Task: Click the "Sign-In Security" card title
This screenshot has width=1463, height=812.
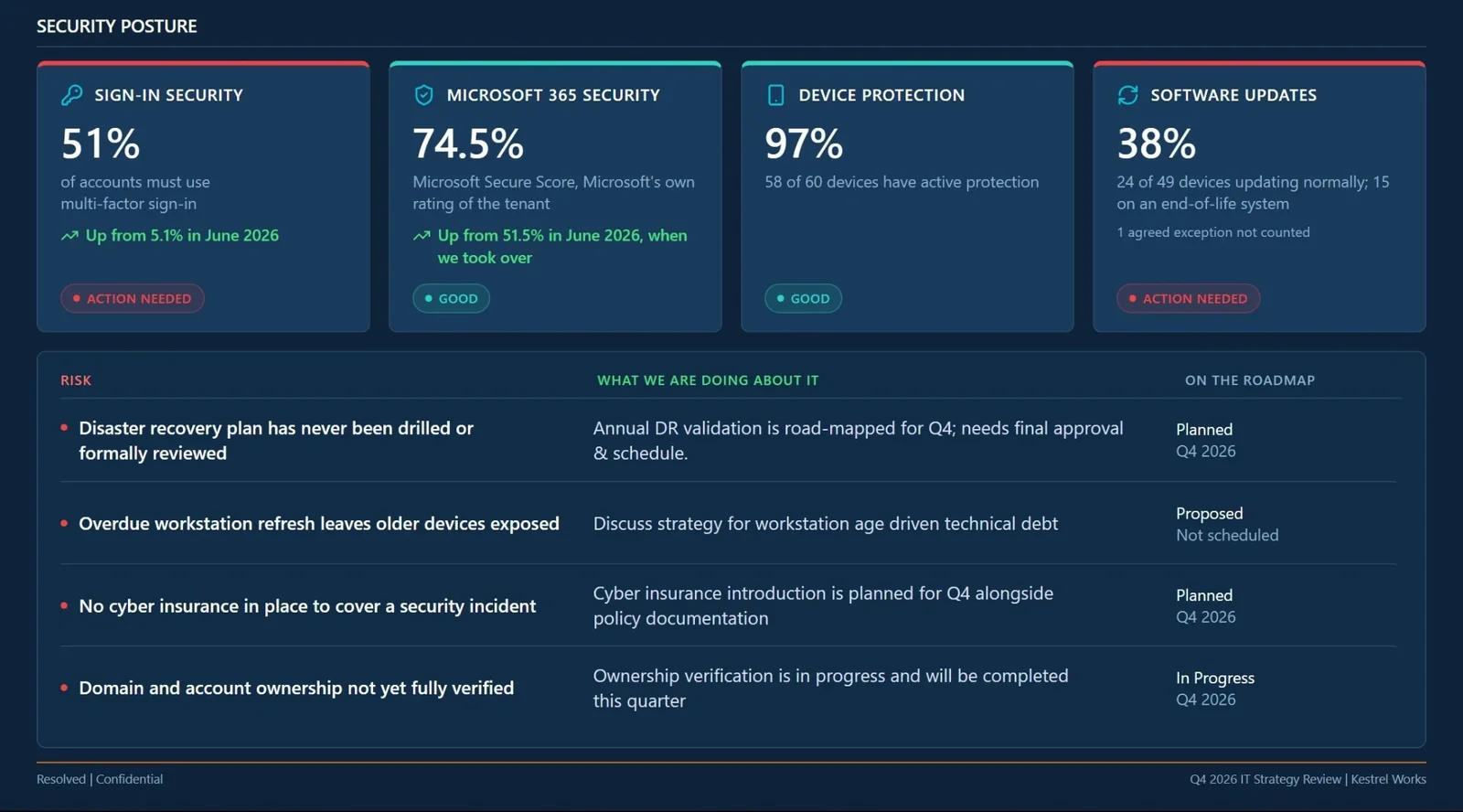Action: pyautogui.click(x=169, y=95)
